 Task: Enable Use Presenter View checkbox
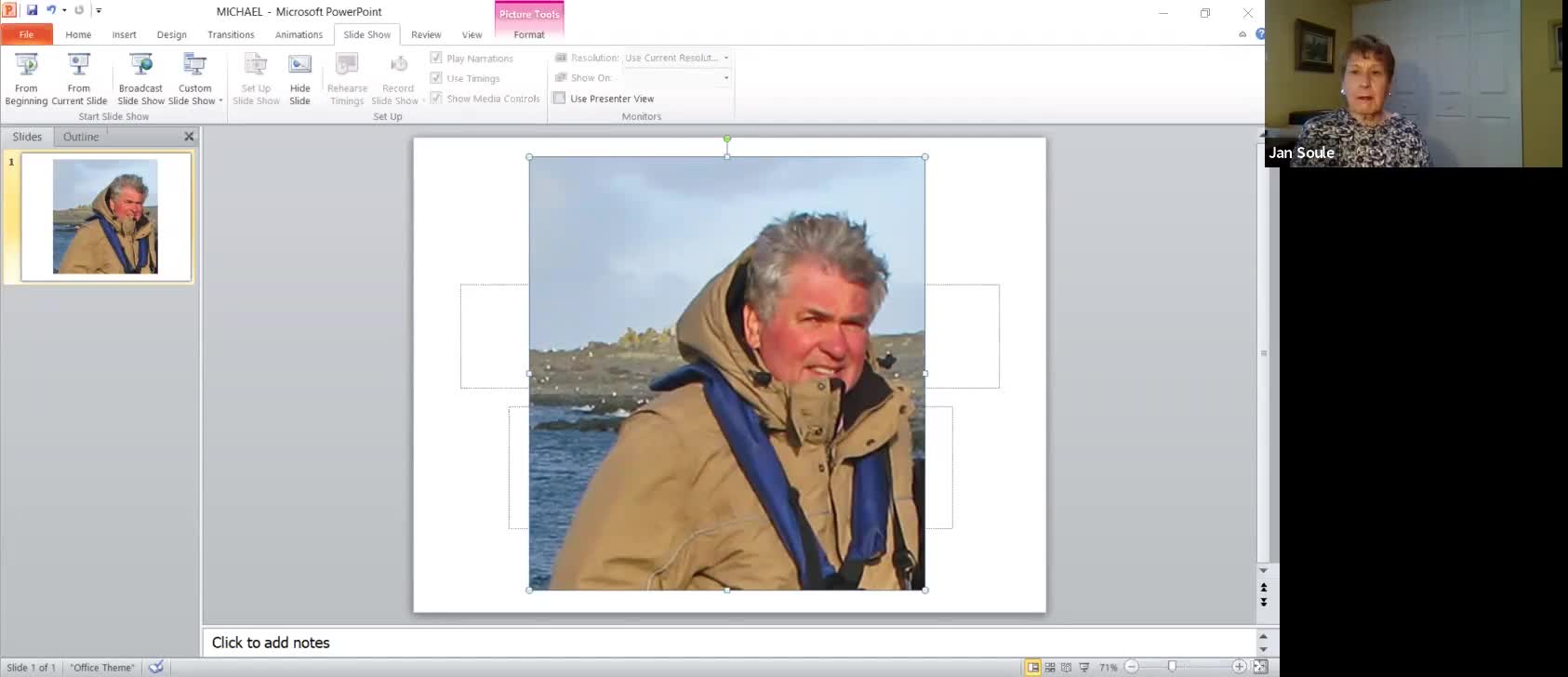point(559,98)
